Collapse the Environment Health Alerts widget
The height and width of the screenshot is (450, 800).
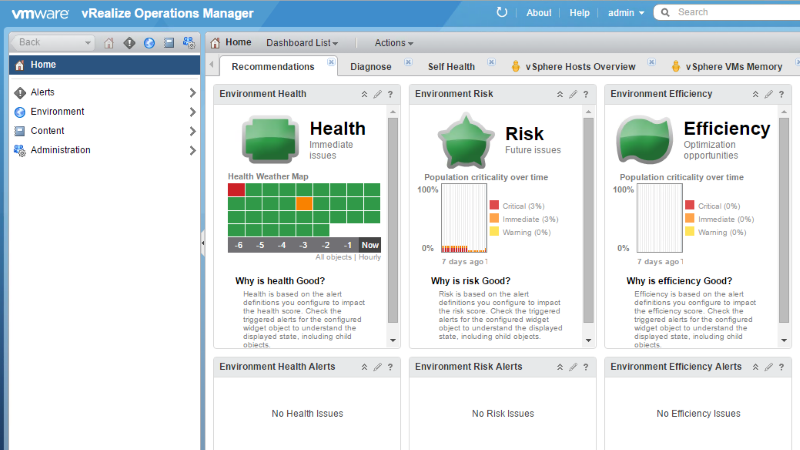(x=364, y=367)
